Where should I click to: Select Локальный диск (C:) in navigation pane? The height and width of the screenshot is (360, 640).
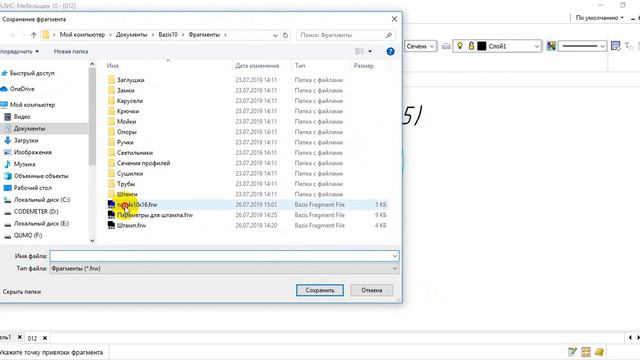(41, 200)
